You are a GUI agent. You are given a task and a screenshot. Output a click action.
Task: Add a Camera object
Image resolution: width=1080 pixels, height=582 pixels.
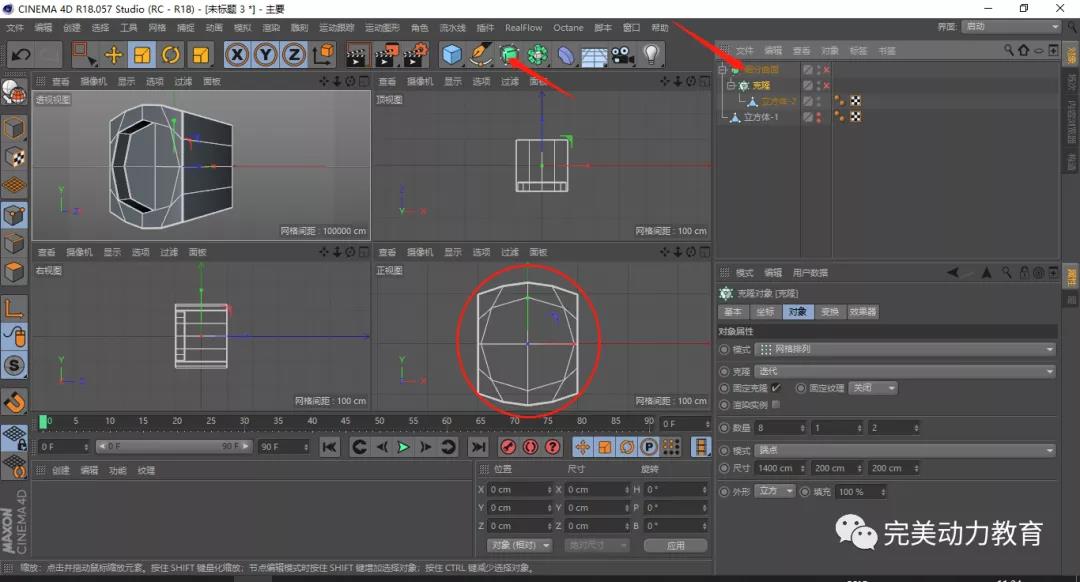pyautogui.click(x=623, y=54)
